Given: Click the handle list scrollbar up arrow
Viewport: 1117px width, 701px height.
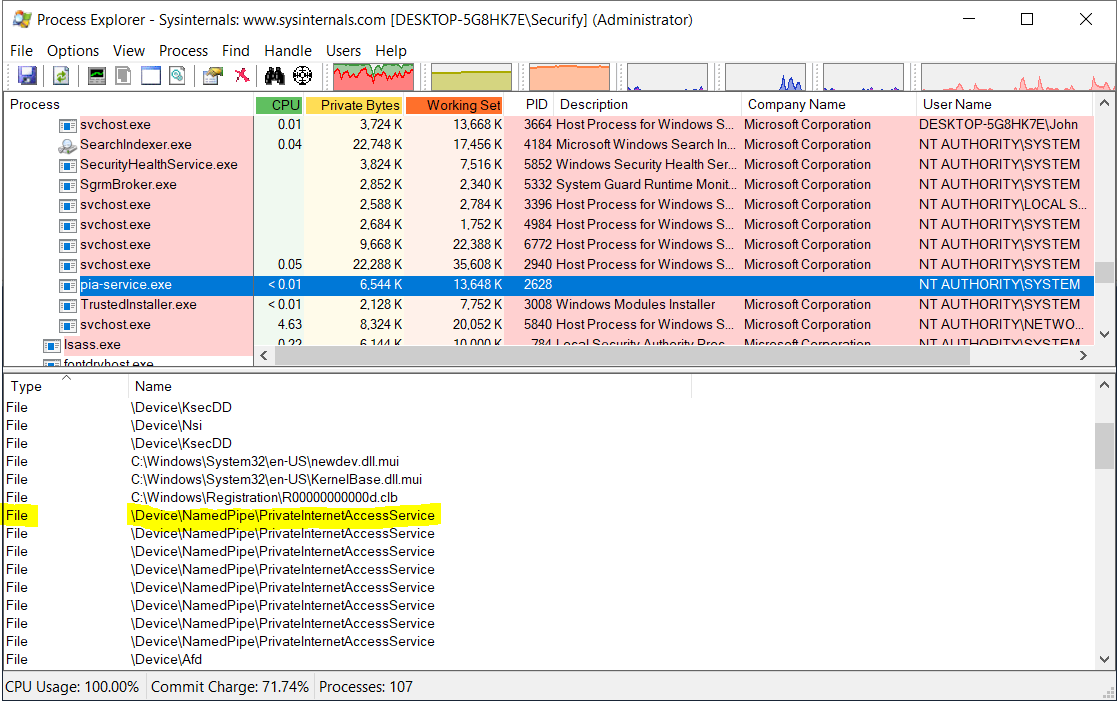Looking at the screenshot, I should 1104,385.
